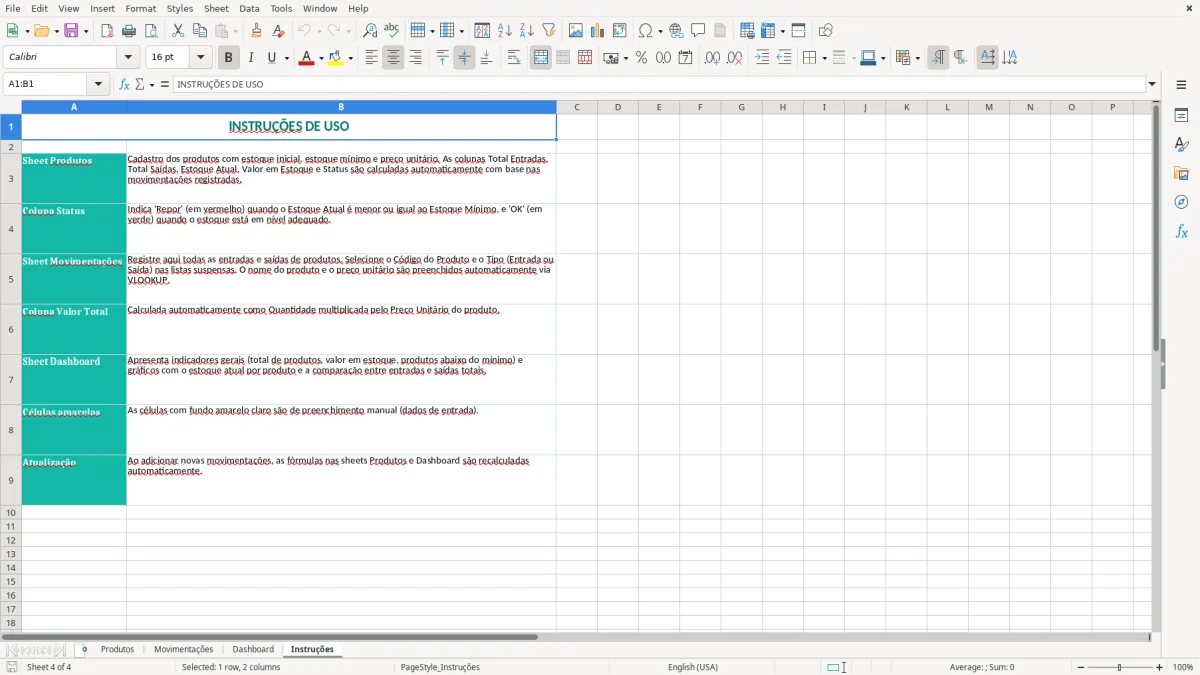Toggle Merge and Center Cells

541,58
